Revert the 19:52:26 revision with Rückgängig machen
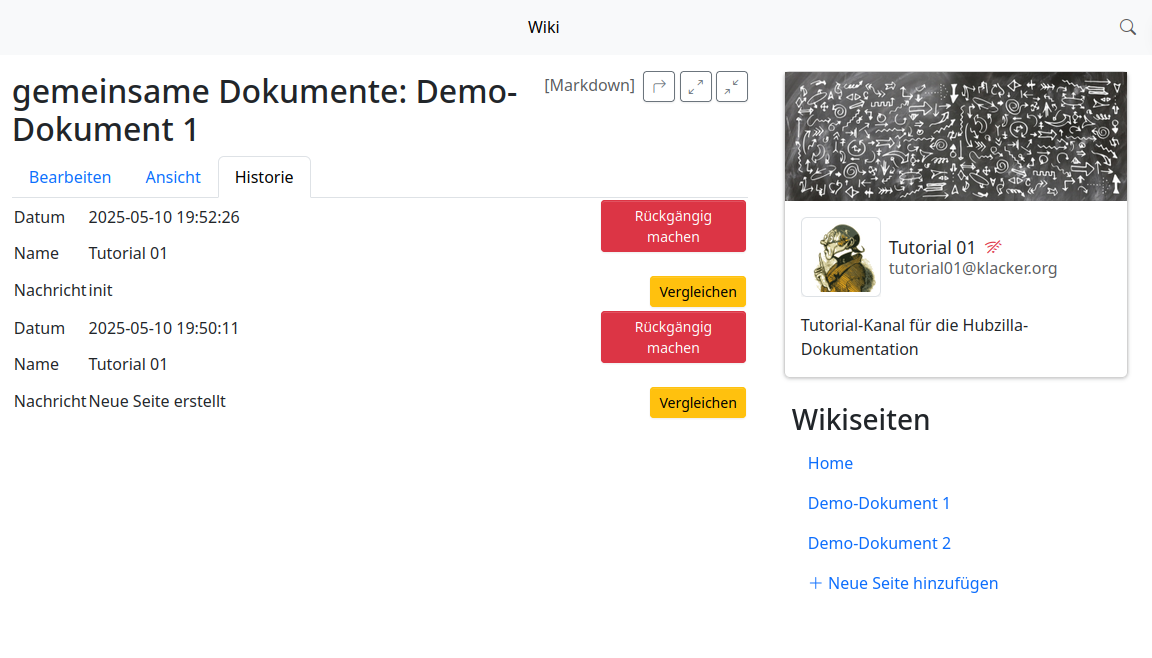1152x658 pixels. pos(673,226)
